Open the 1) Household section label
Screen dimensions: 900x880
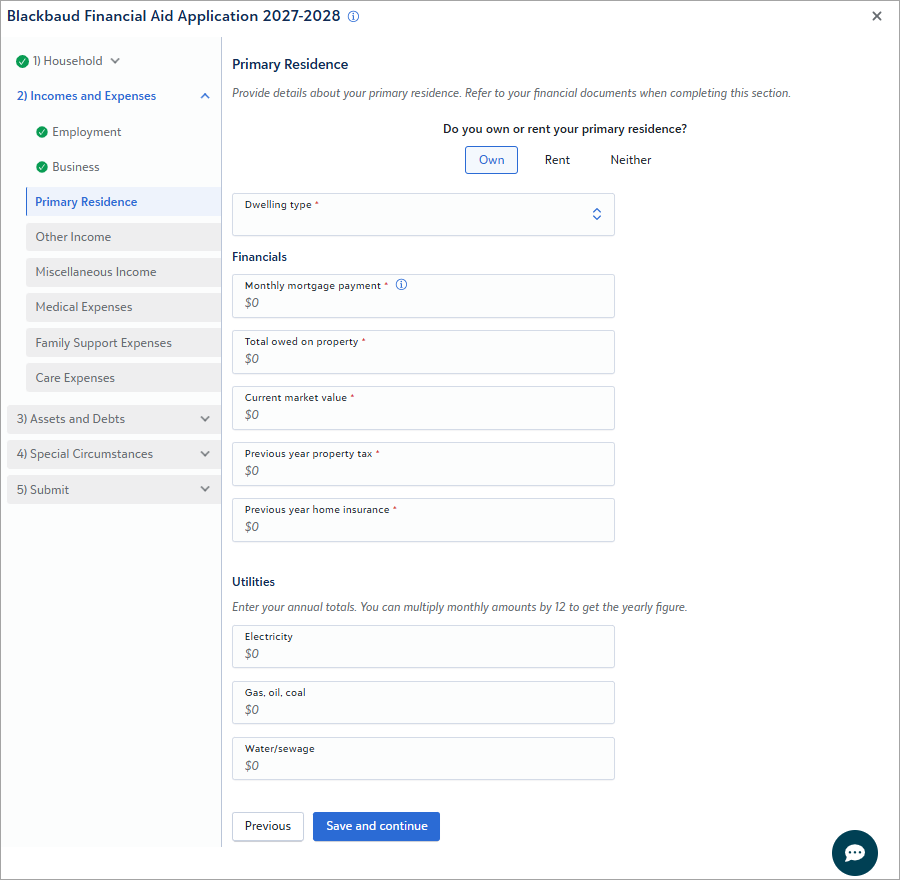[68, 61]
